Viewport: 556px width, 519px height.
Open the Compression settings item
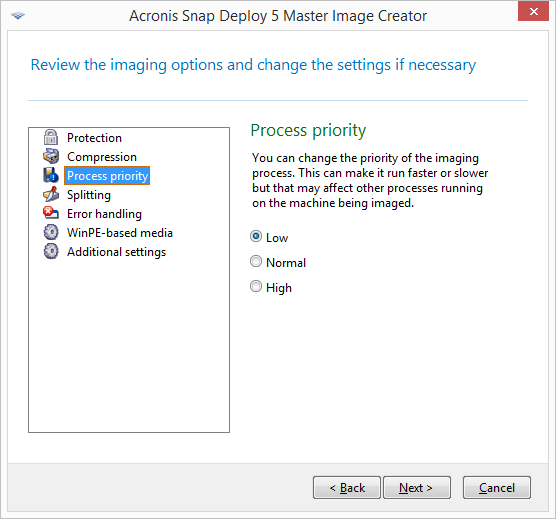pyautogui.click(x=102, y=157)
